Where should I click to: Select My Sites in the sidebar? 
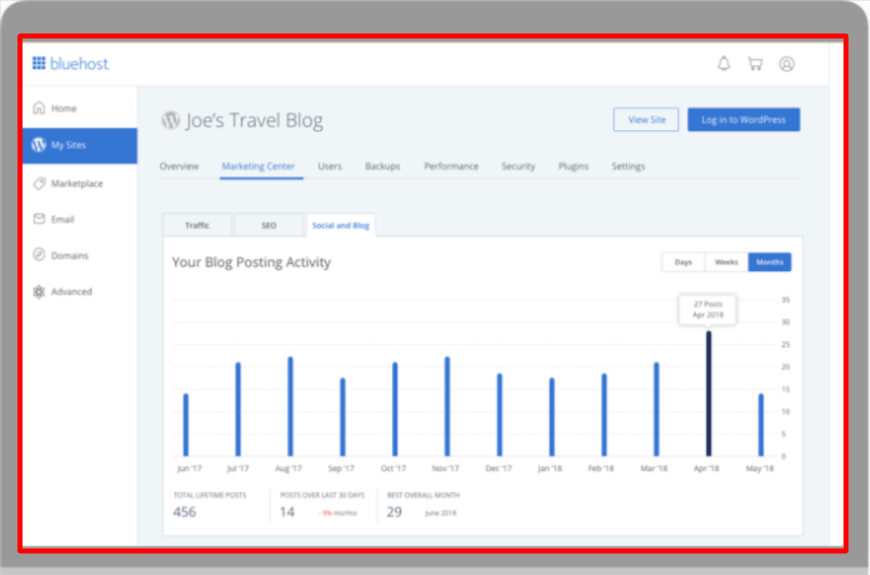tap(79, 145)
